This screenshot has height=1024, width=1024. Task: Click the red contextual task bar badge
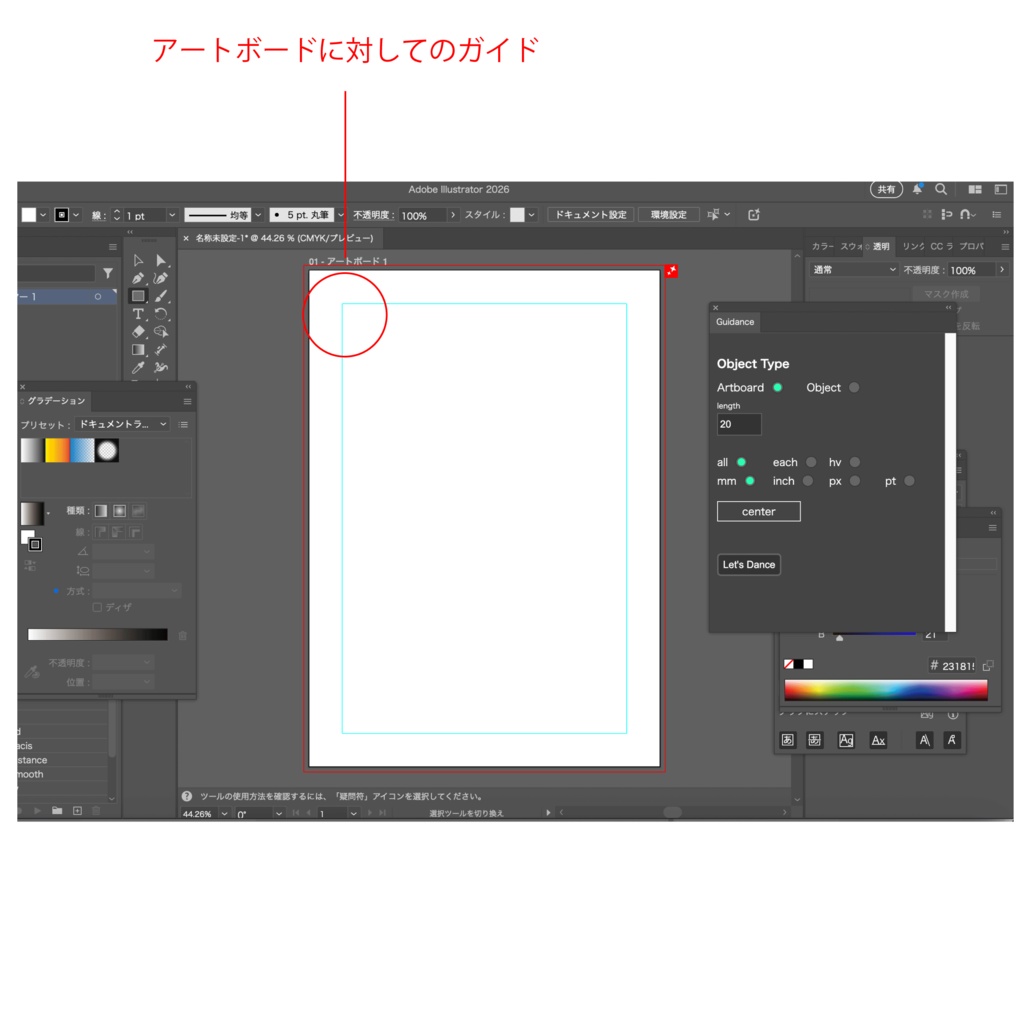(671, 270)
